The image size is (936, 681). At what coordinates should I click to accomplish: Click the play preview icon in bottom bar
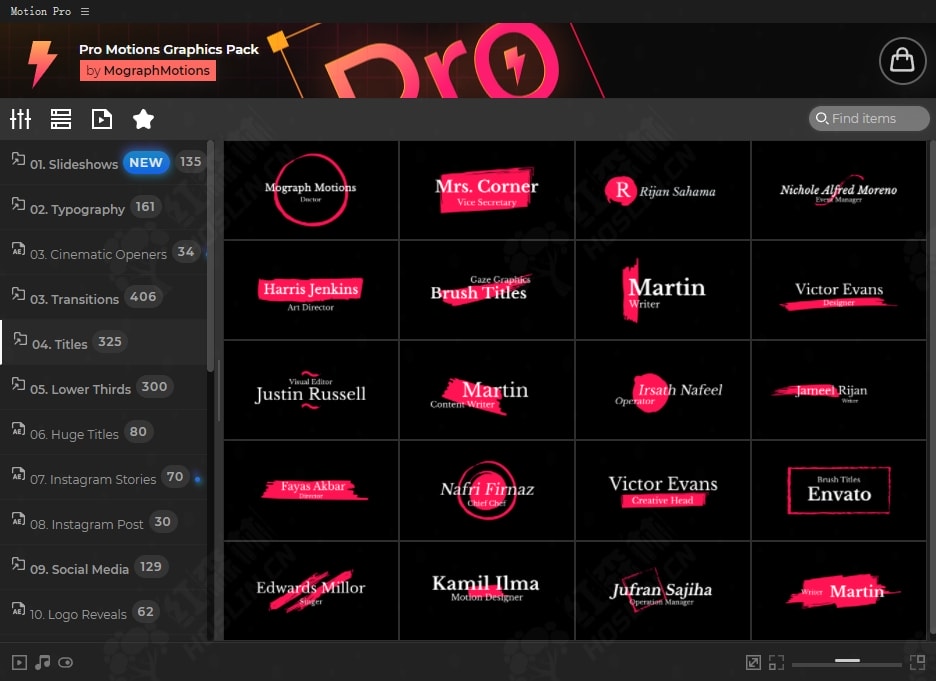[x=19, y=662]
